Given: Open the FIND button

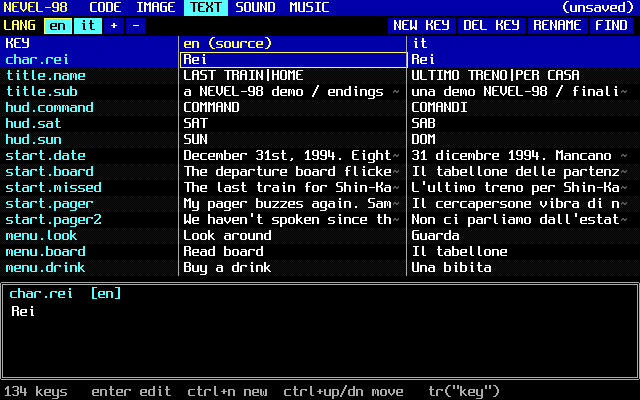Looking at the screenshot, I should pyautogui.click(x=611, y=26).
